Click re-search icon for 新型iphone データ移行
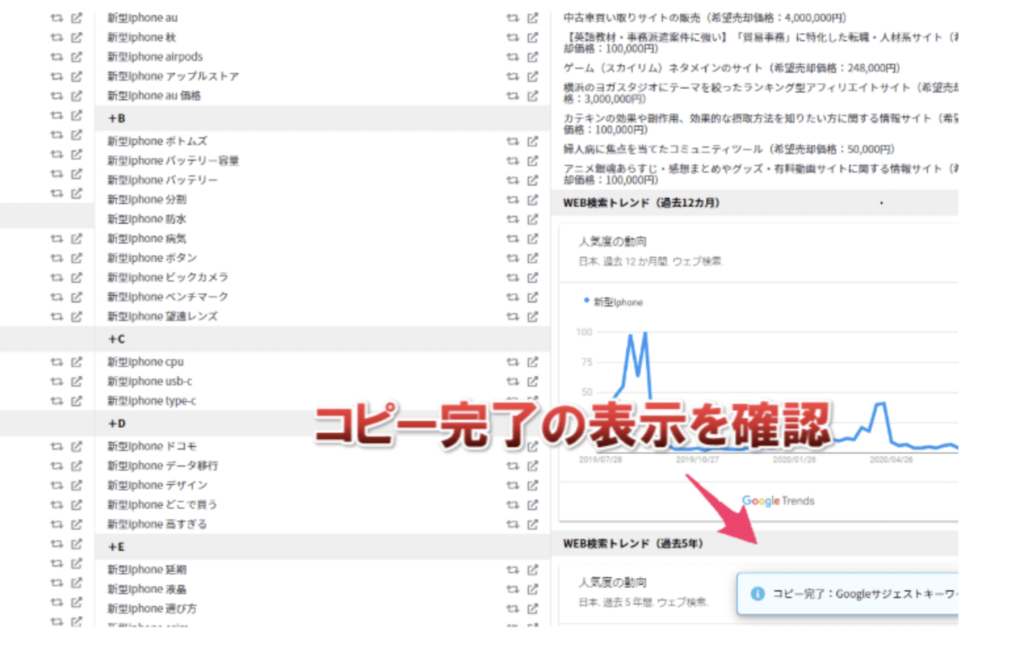This screenshot has width=1024, height=646. (513, 466)
